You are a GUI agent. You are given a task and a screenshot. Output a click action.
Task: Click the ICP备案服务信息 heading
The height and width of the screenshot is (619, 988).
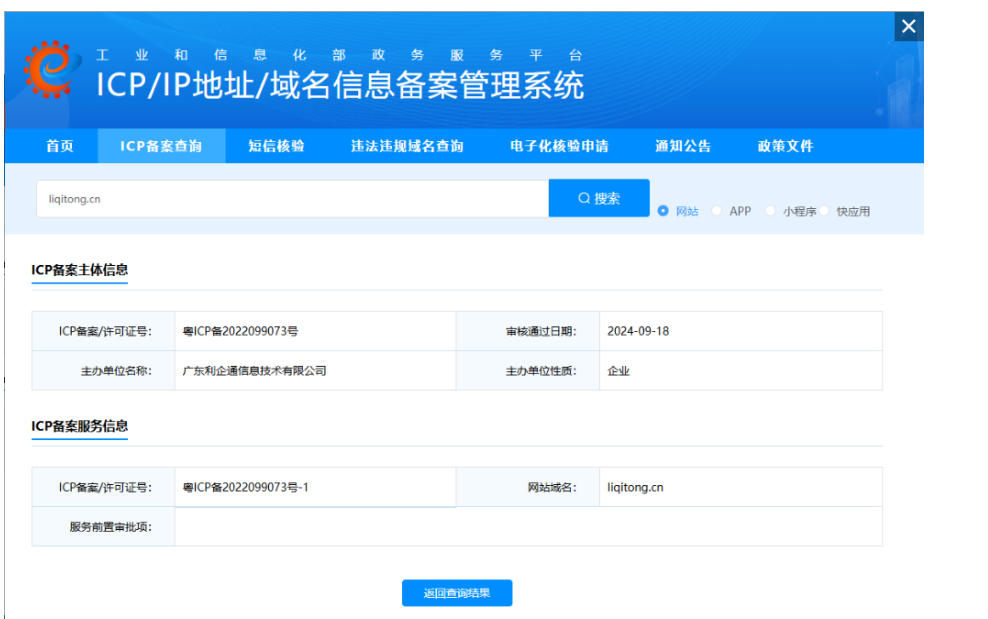pos(79,426)
